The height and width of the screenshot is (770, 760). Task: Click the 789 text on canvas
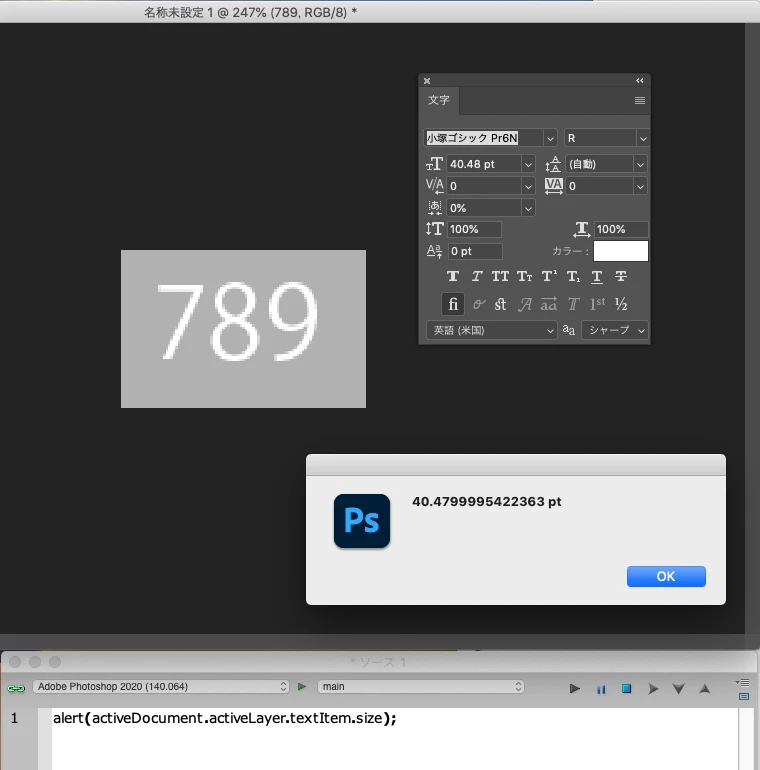click(238, 322)
